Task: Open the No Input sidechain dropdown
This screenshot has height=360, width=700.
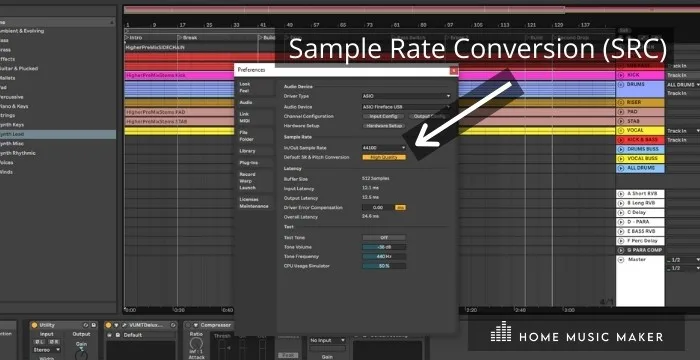Action: click(328, 340)
